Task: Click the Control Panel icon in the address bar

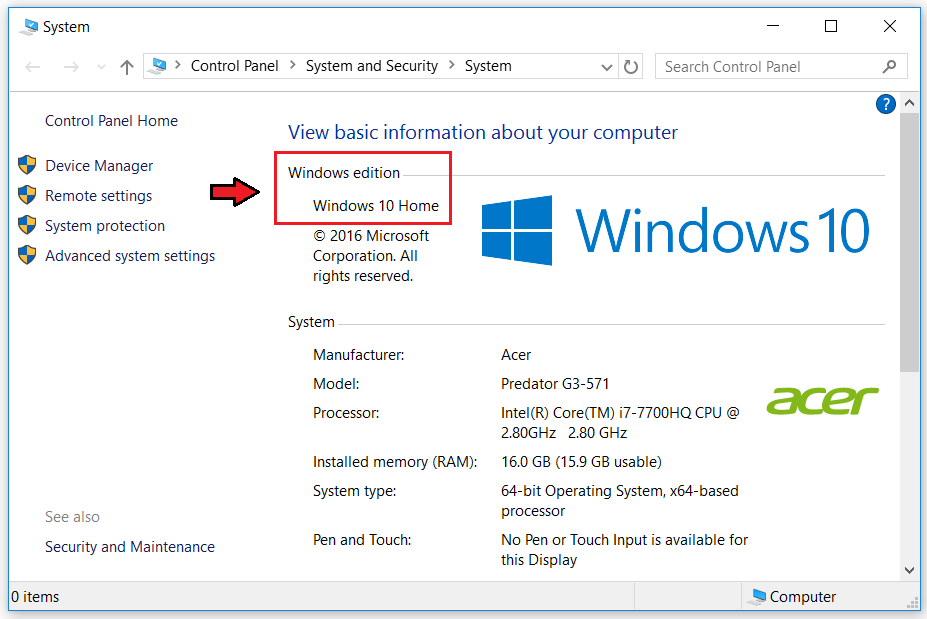Action: (159, 65)
